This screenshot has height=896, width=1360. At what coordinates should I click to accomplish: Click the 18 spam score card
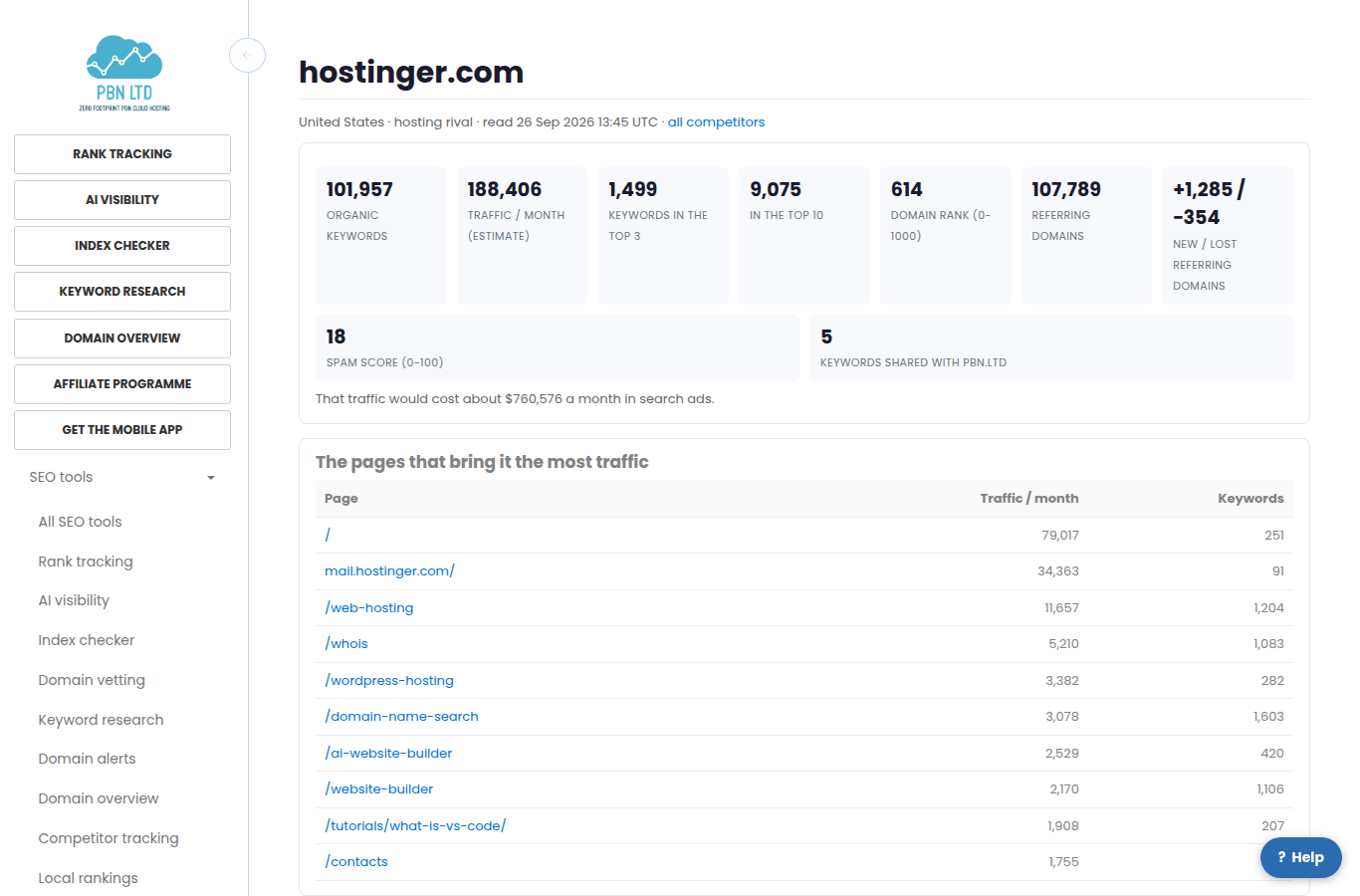pyautogui.click(x=558, y=348)
